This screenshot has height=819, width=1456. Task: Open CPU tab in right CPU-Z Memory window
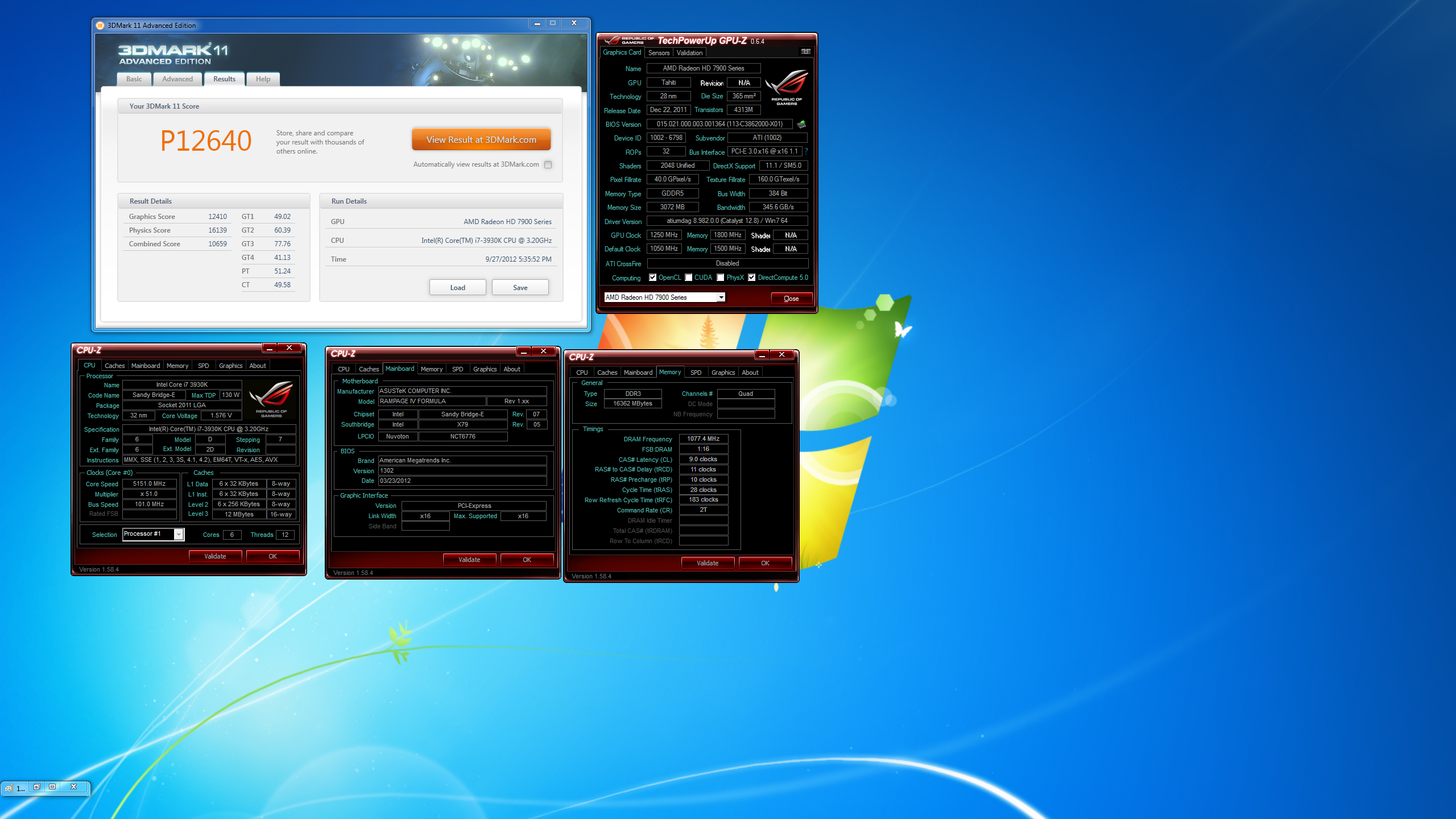point(582,373)
